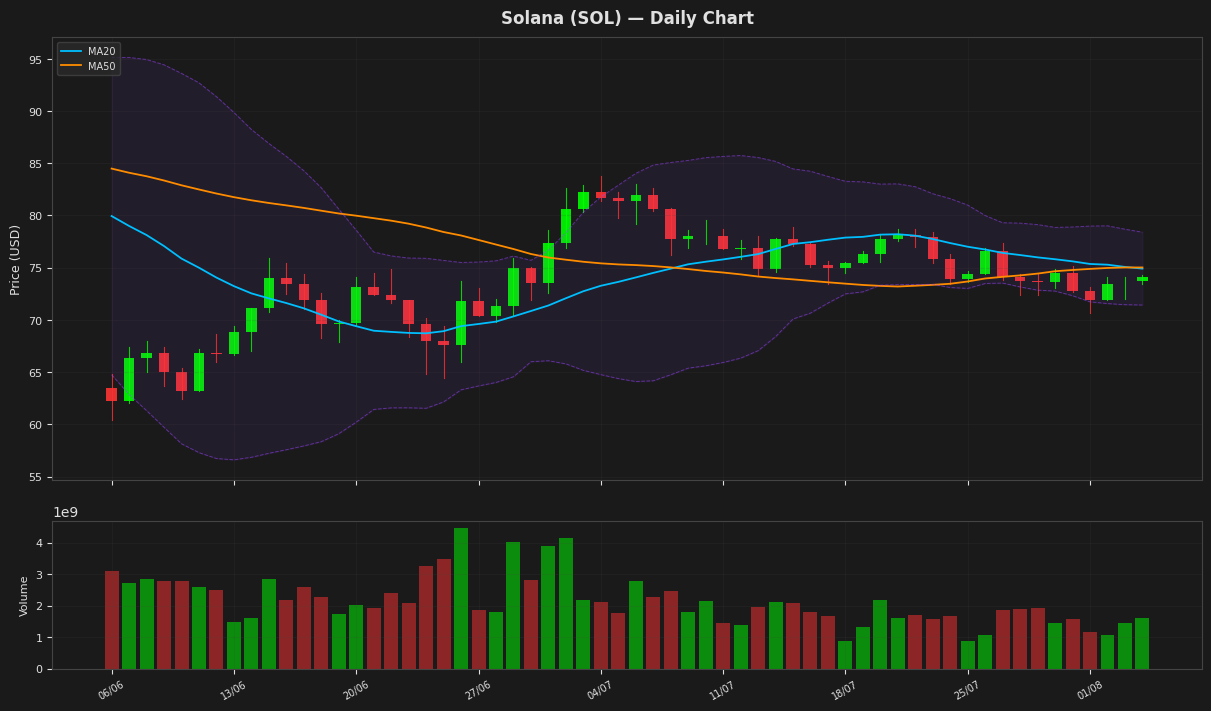The height and width of the screenshot is (711, 1211).
Task: Click the 60 price axis tick label
Action: pos(35,425)
